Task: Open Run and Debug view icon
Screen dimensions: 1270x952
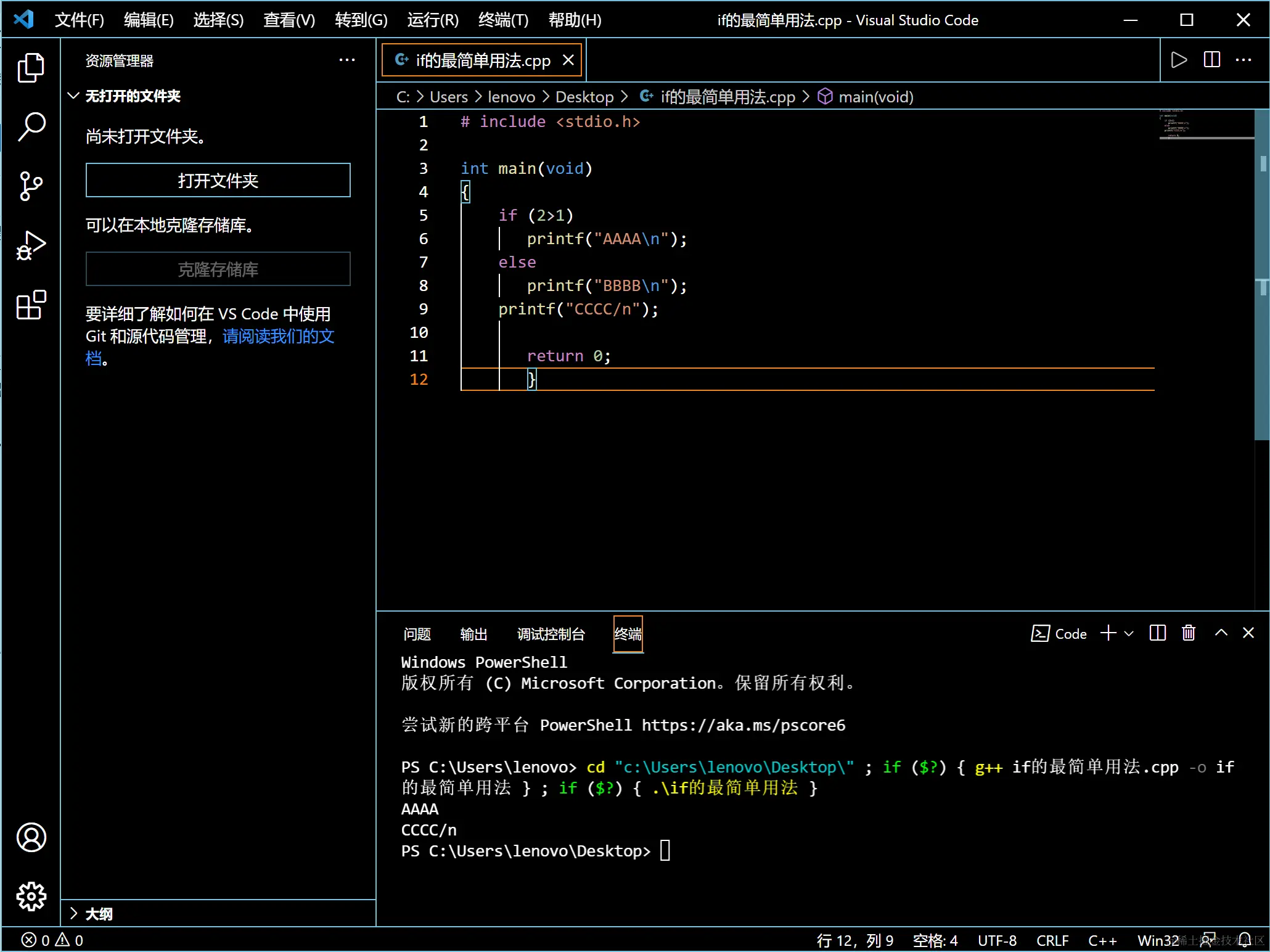Action: [31, 245]
